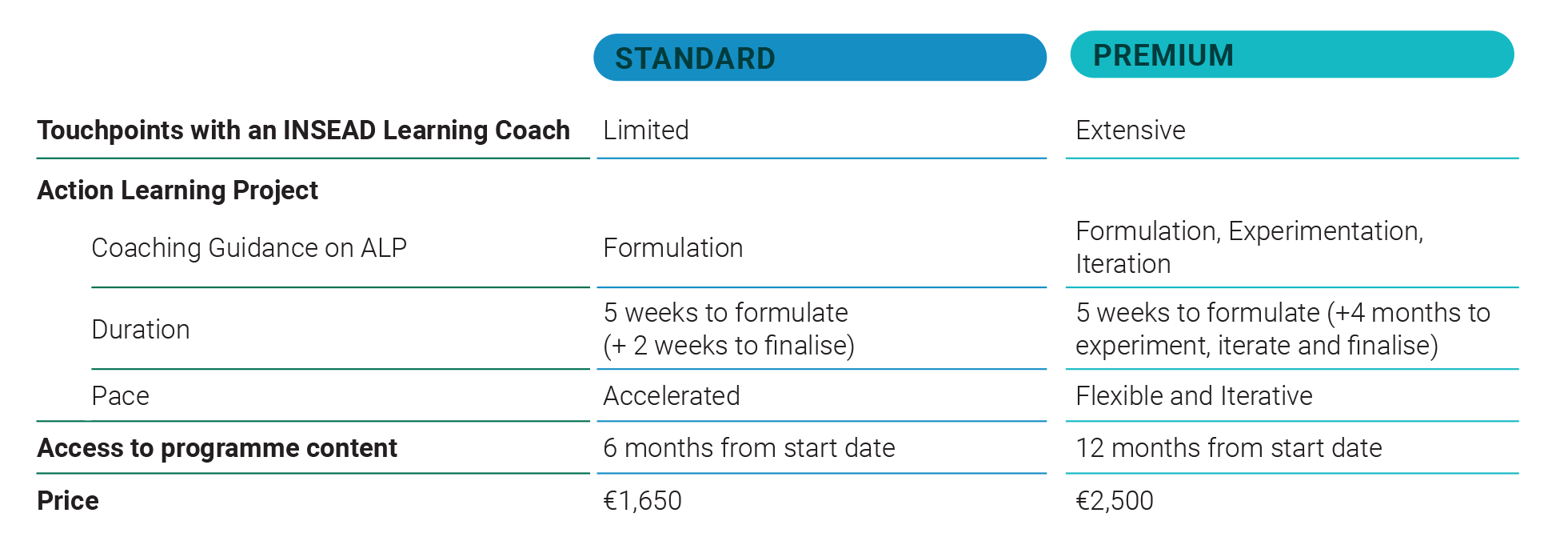Click the STANDARD plan header pill
Image resolution: width=1568 pixels, height=553 pixels.
point(819,58)
